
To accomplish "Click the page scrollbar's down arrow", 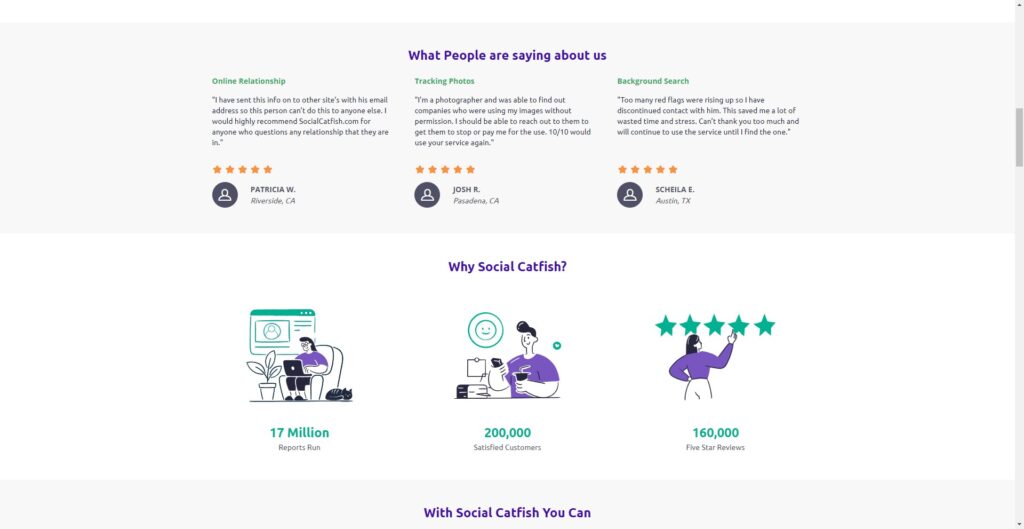I will [1019, 523].
